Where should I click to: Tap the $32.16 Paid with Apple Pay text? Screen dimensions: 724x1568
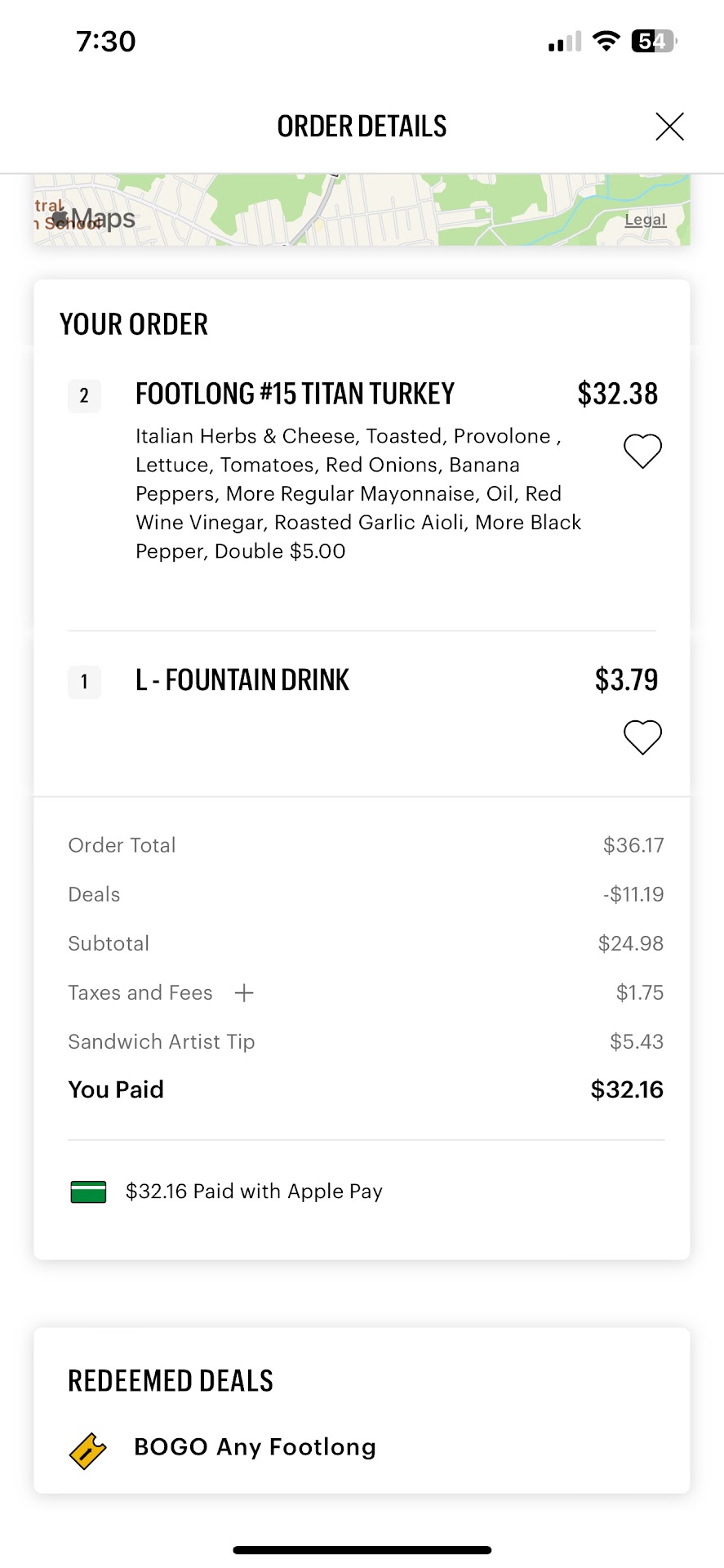click(254, 1192)
